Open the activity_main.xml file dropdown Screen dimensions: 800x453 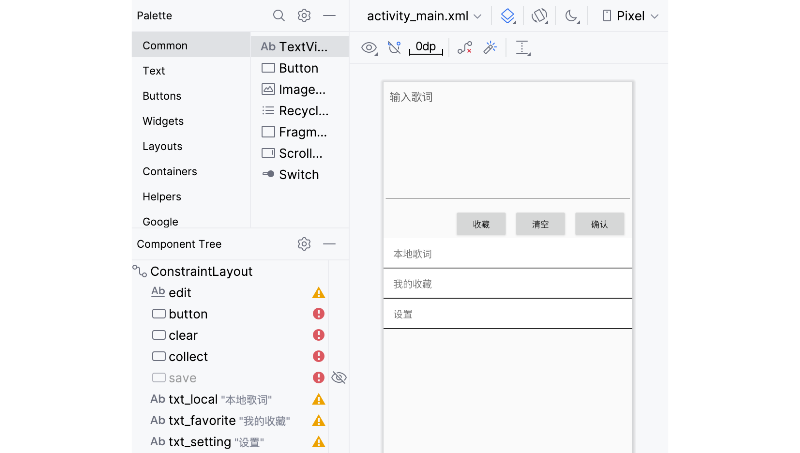(424, 16)
